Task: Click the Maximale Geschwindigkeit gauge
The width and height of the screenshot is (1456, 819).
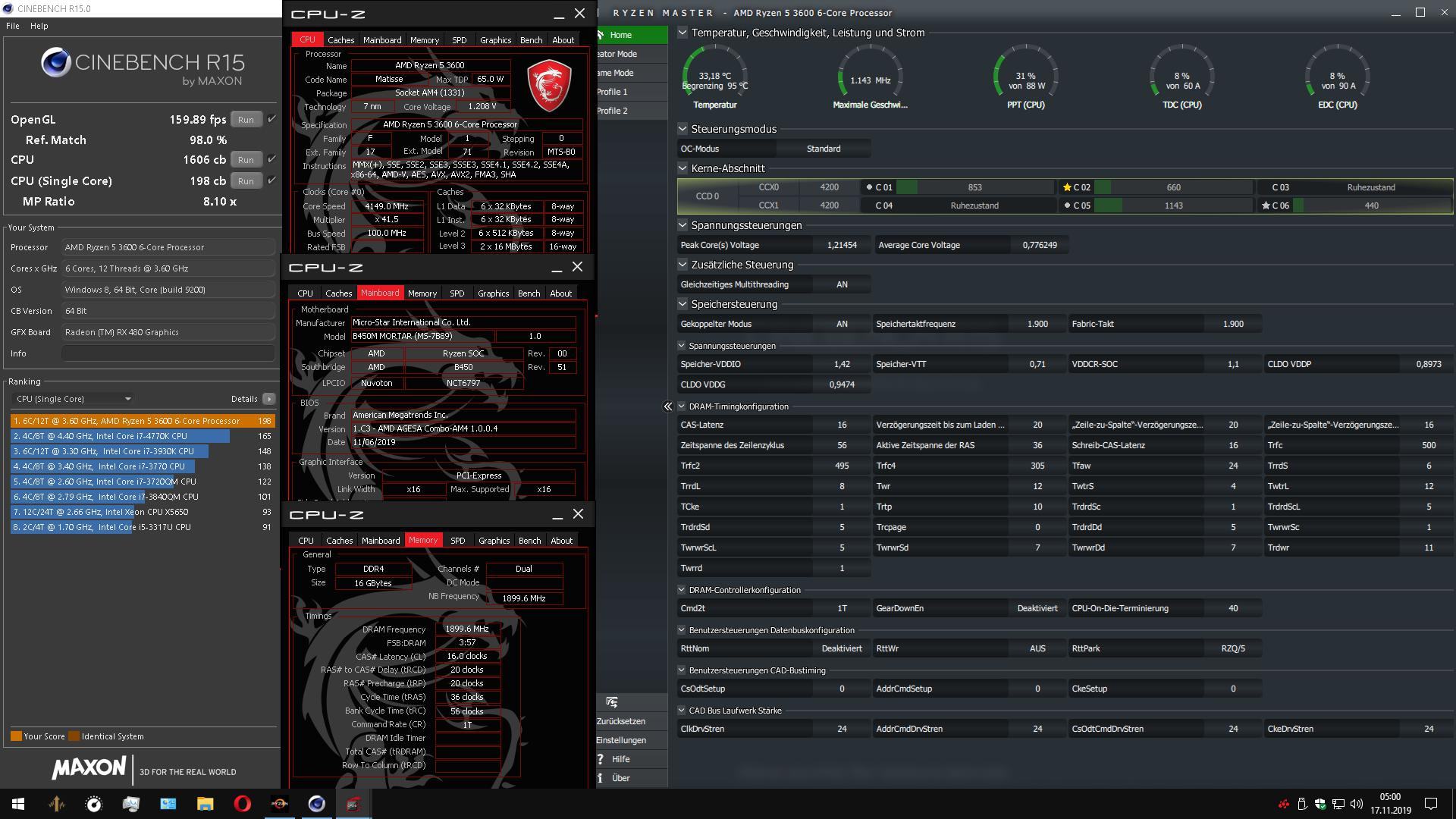Action: [870, 77]
